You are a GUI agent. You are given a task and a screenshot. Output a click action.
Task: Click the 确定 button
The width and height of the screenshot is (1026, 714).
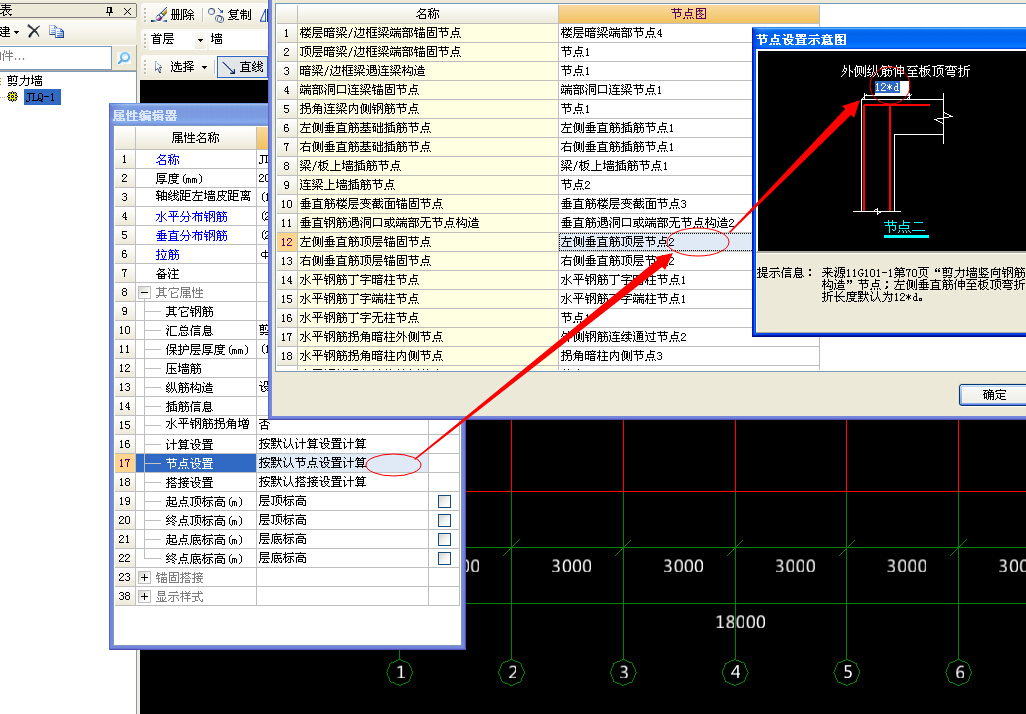tap(993, 395)
